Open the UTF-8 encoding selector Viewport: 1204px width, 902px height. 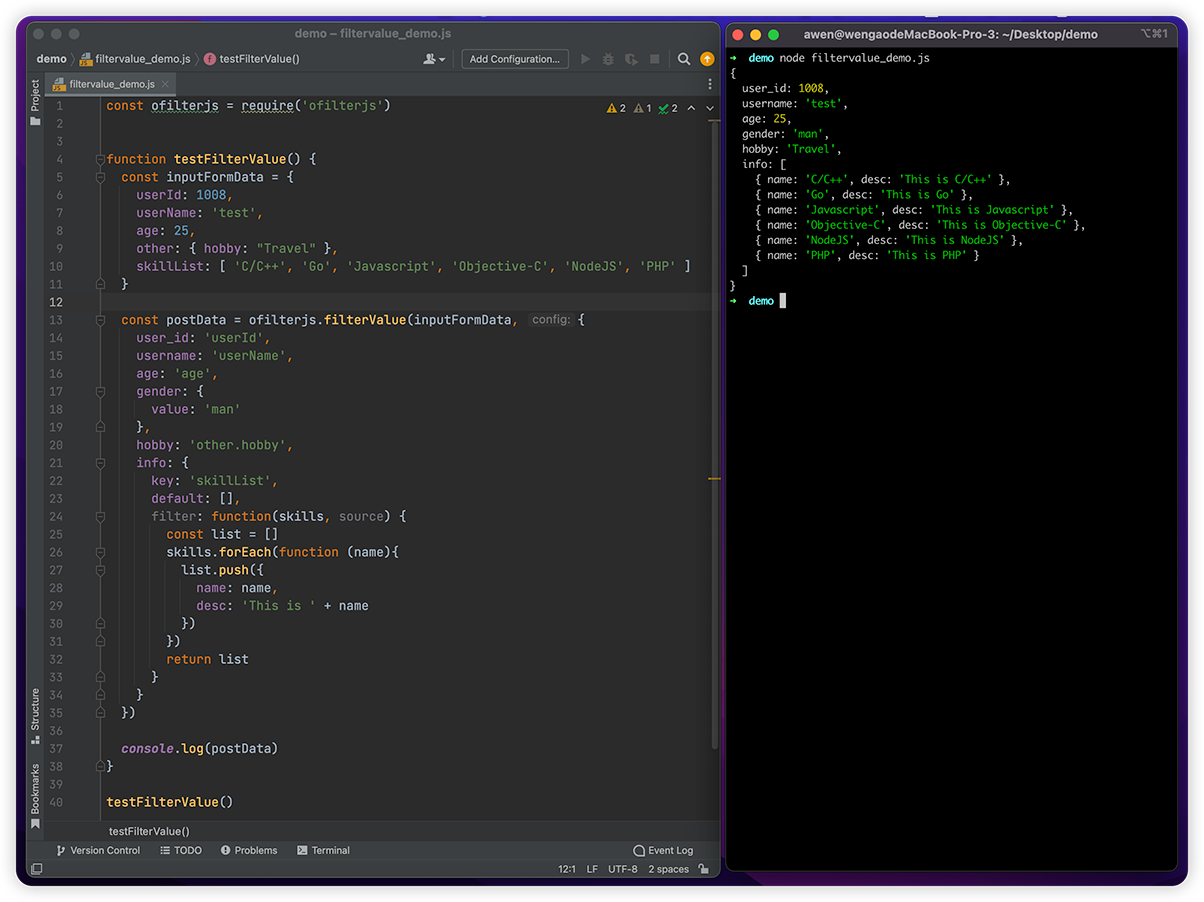point(621,869)
